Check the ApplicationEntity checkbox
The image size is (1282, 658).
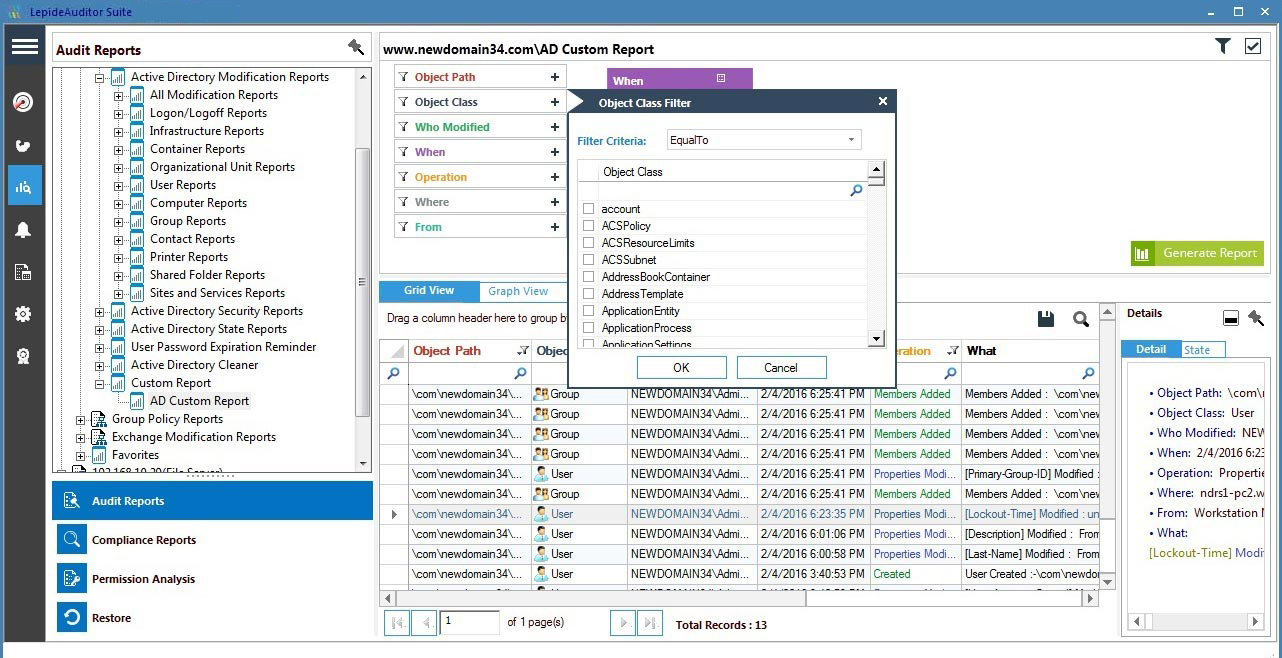pyautogui.click(x=588, y=311)
